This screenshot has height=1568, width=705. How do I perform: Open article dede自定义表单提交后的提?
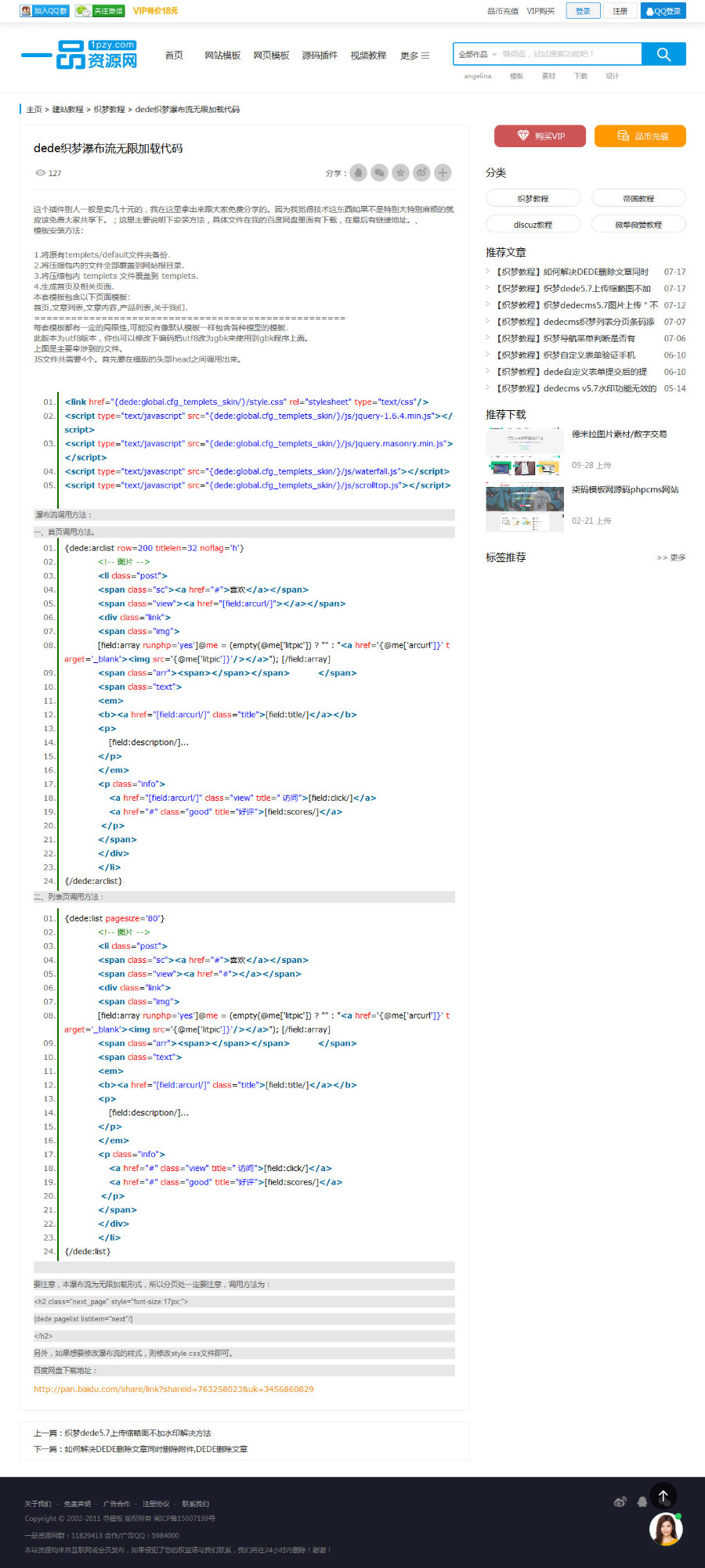coord(571,372)
